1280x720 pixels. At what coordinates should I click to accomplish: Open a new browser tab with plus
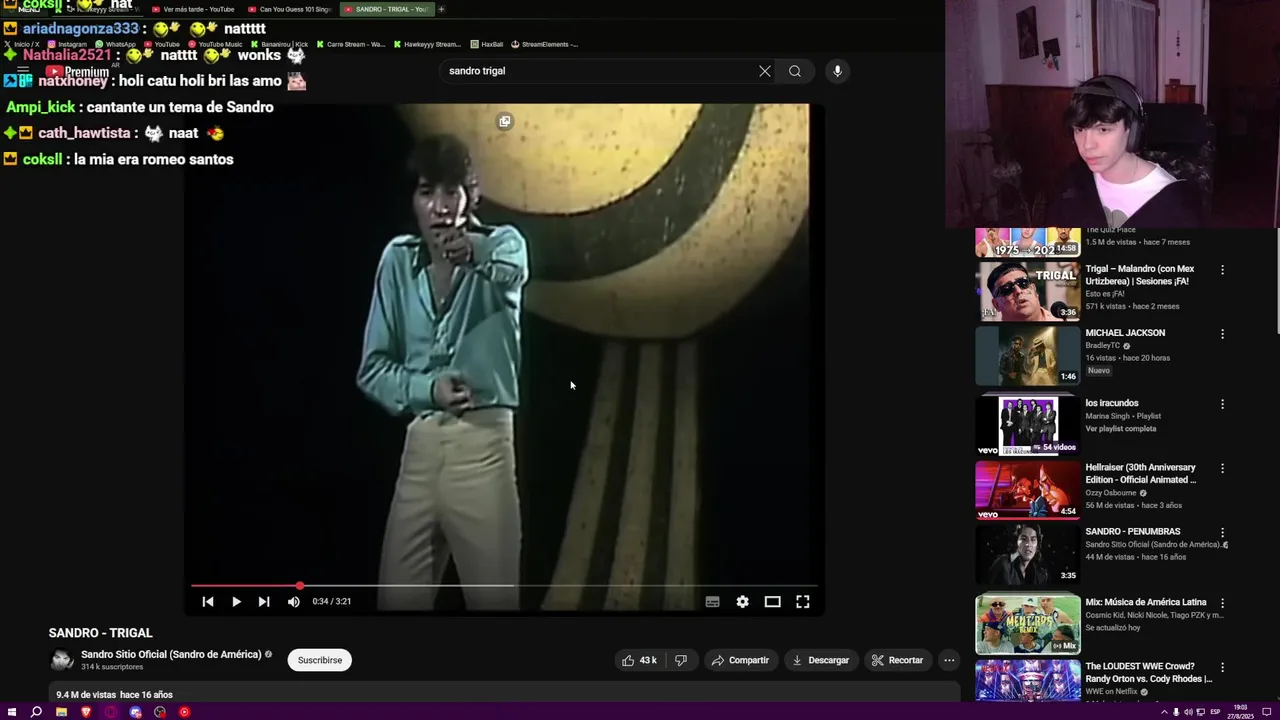441,9
